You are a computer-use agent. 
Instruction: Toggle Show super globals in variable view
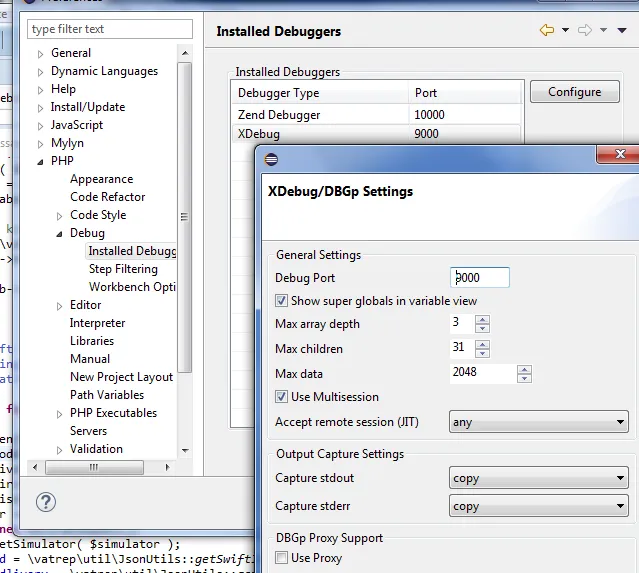[x=281, y=301]
